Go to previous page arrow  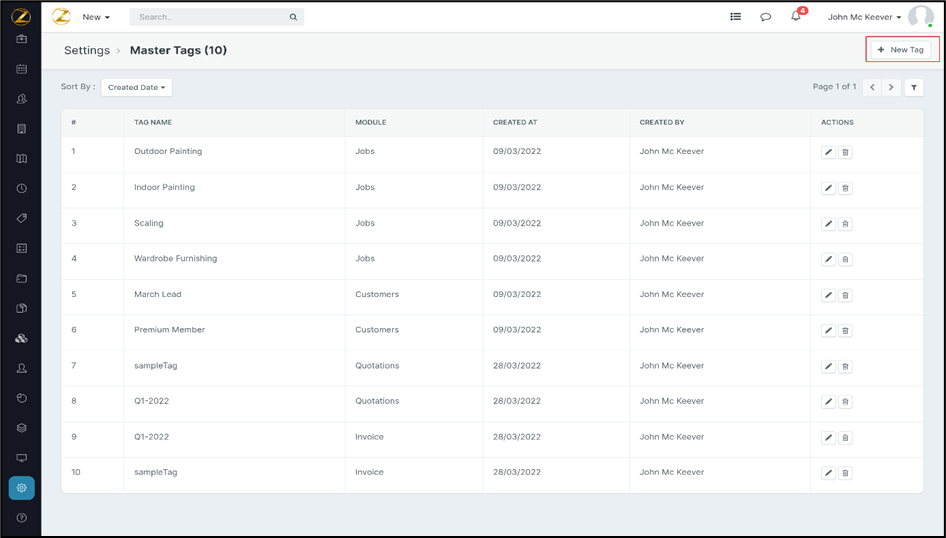click(872, 88)
